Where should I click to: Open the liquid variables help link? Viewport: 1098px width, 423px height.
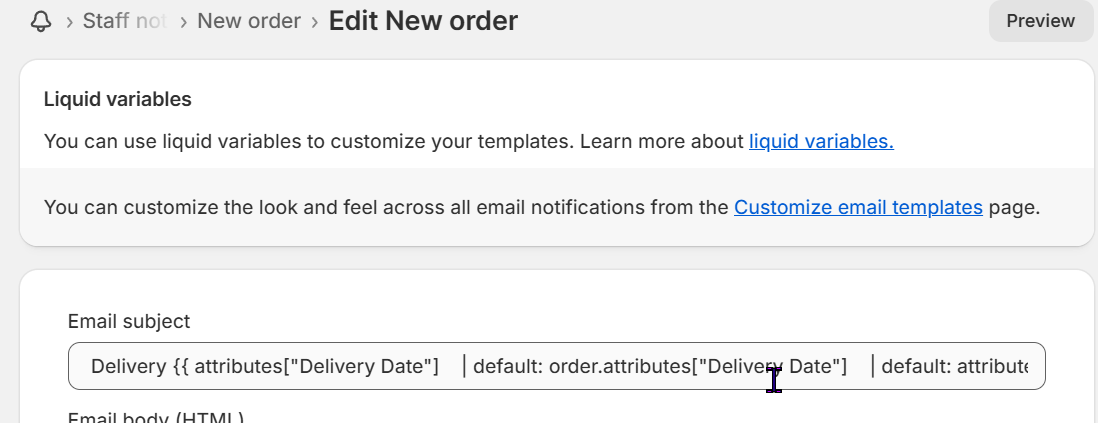coord(821,141)
